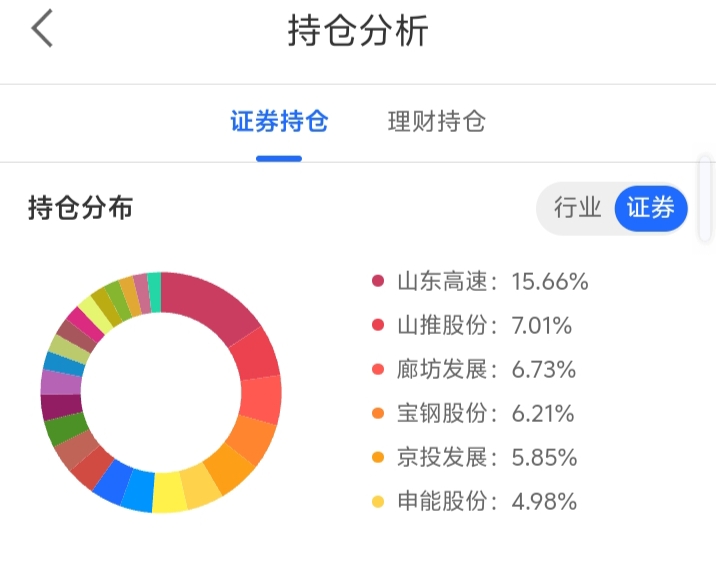716x572 pixels.
Task: Click the 申能股份 yellow legend dot
Action: pos(378,502)
